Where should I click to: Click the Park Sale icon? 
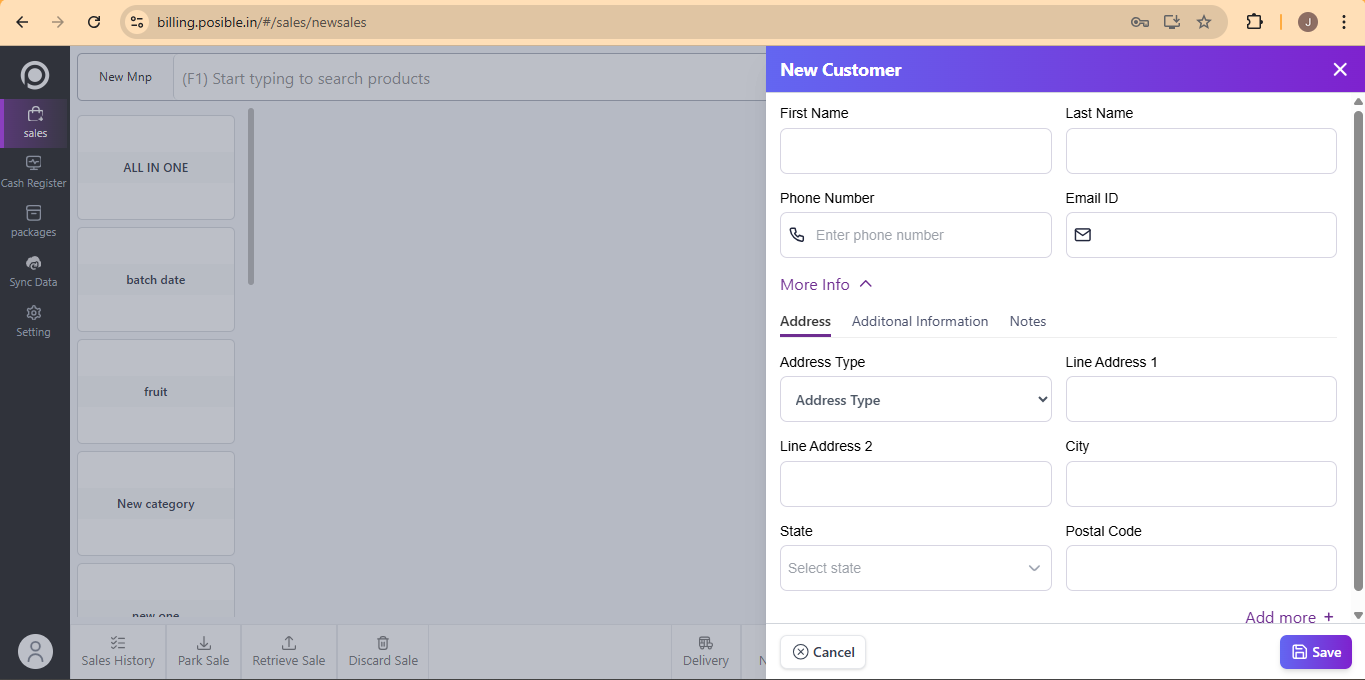pyautogui.click(x=203, y=643)
